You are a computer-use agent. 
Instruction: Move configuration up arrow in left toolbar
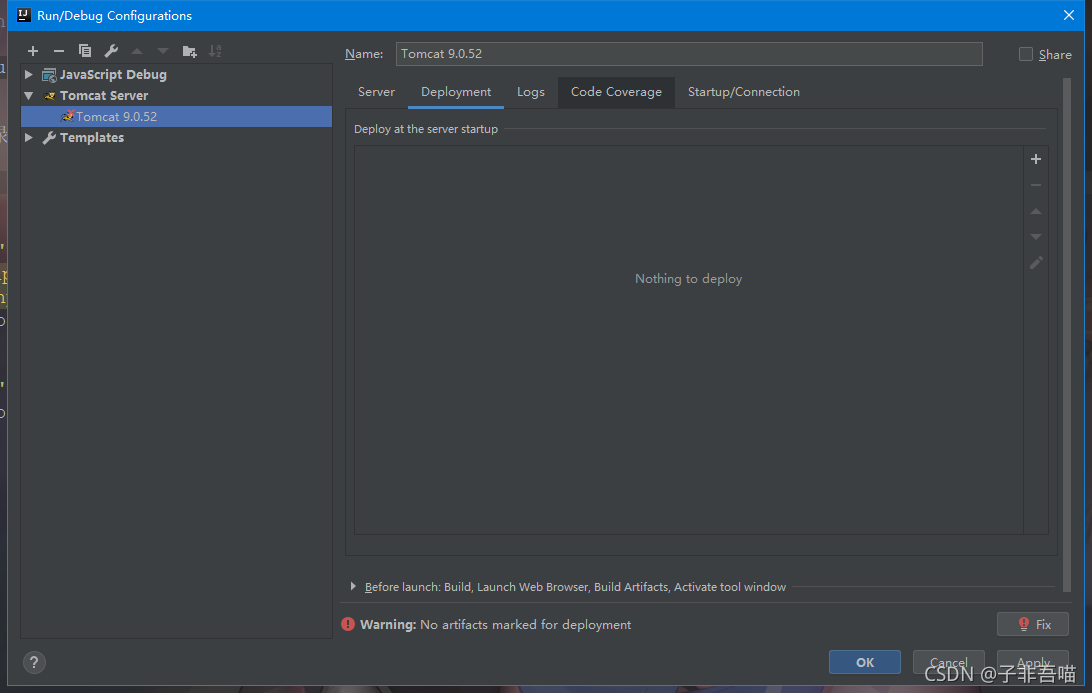[137, 51]
